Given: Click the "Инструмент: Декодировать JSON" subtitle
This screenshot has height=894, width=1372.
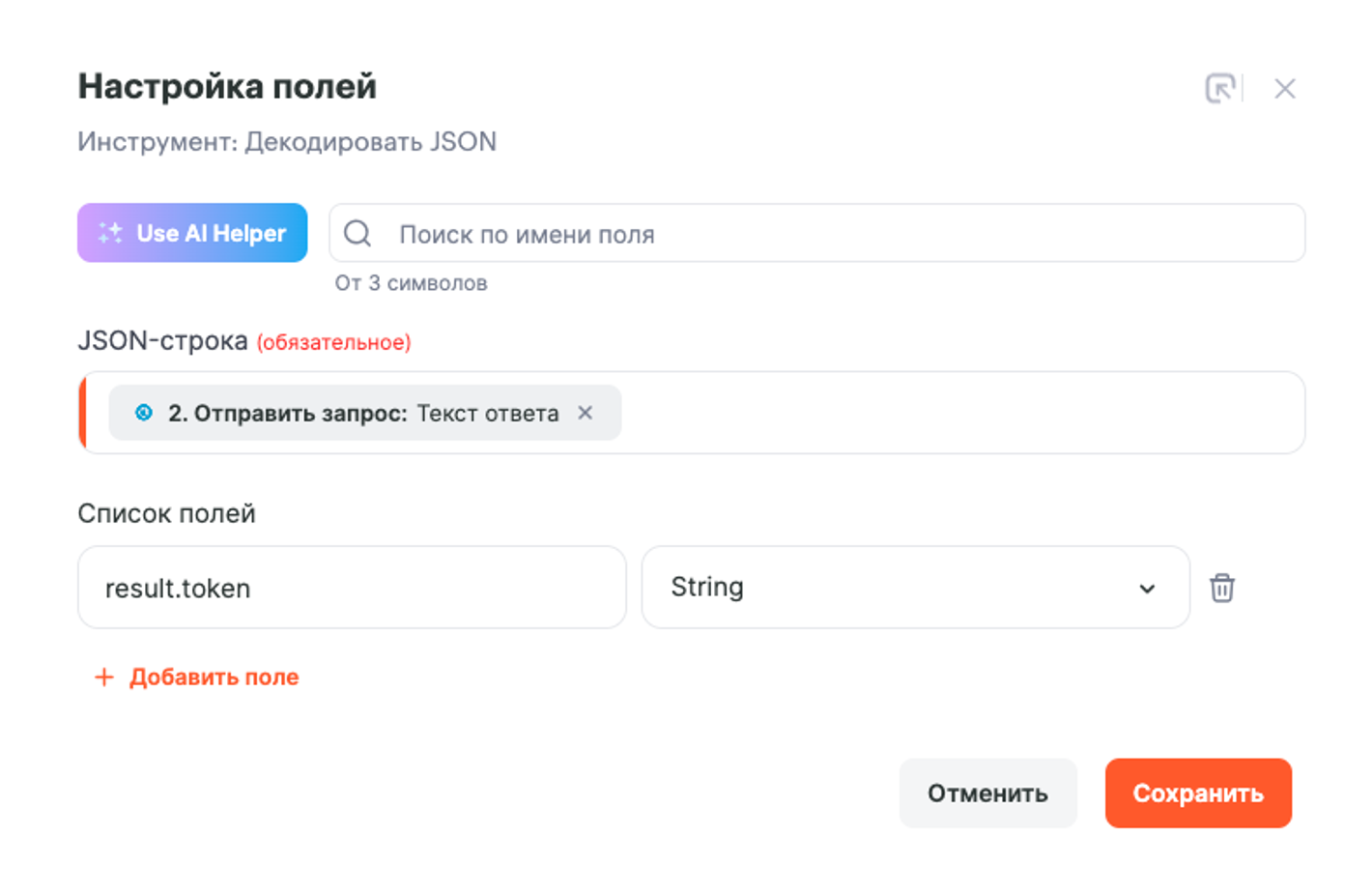Looking at the screenshot, I should (x=287, y=142).
